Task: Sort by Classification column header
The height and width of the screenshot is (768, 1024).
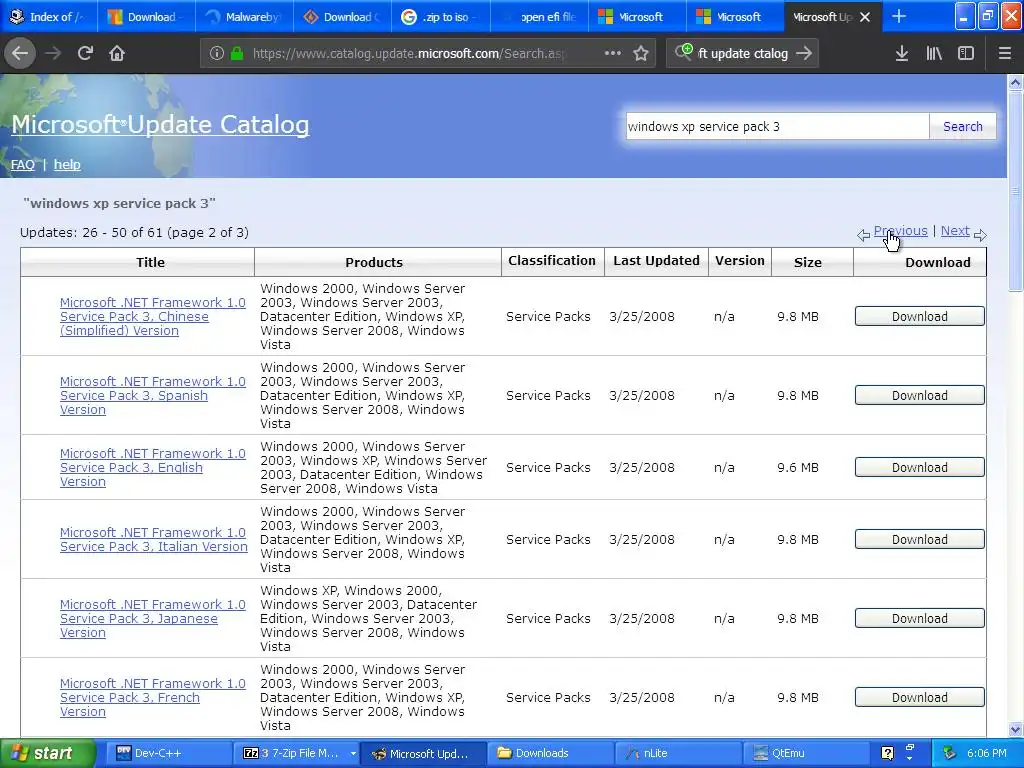Action: click(552, 261)
